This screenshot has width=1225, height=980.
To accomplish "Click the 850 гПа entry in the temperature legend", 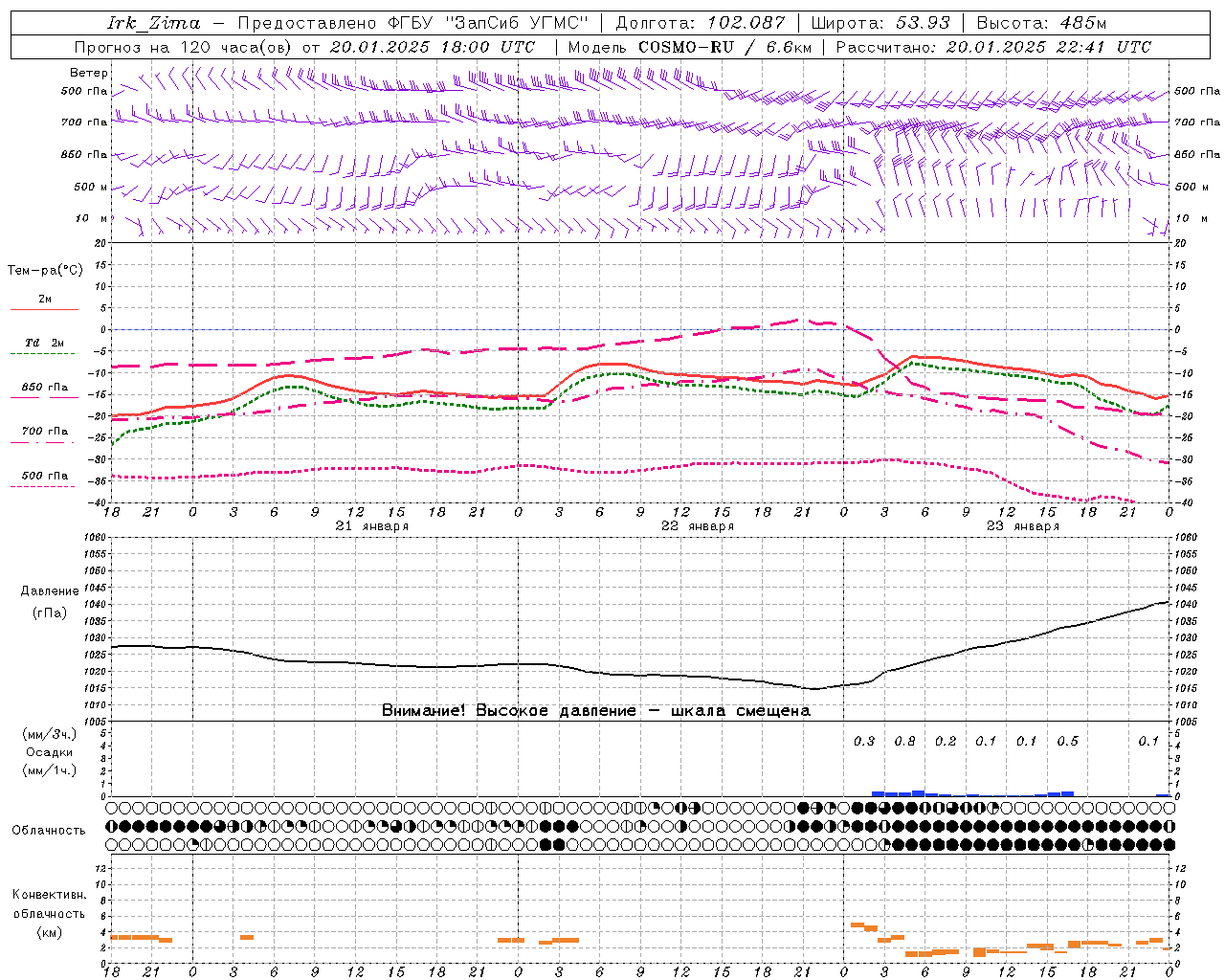I will 45,388.
